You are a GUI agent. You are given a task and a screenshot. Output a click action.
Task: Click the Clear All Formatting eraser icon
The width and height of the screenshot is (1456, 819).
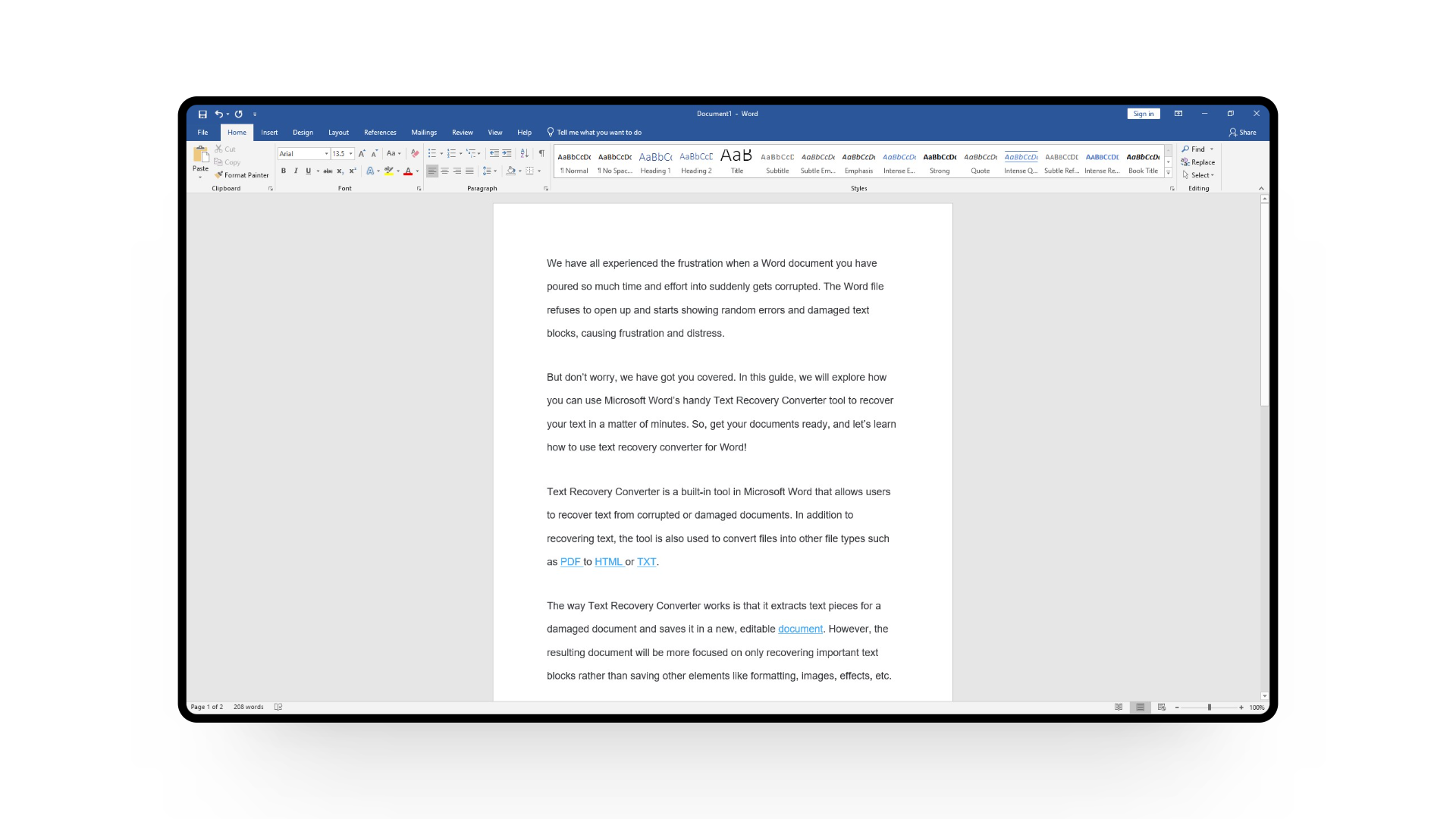point(415,153)
